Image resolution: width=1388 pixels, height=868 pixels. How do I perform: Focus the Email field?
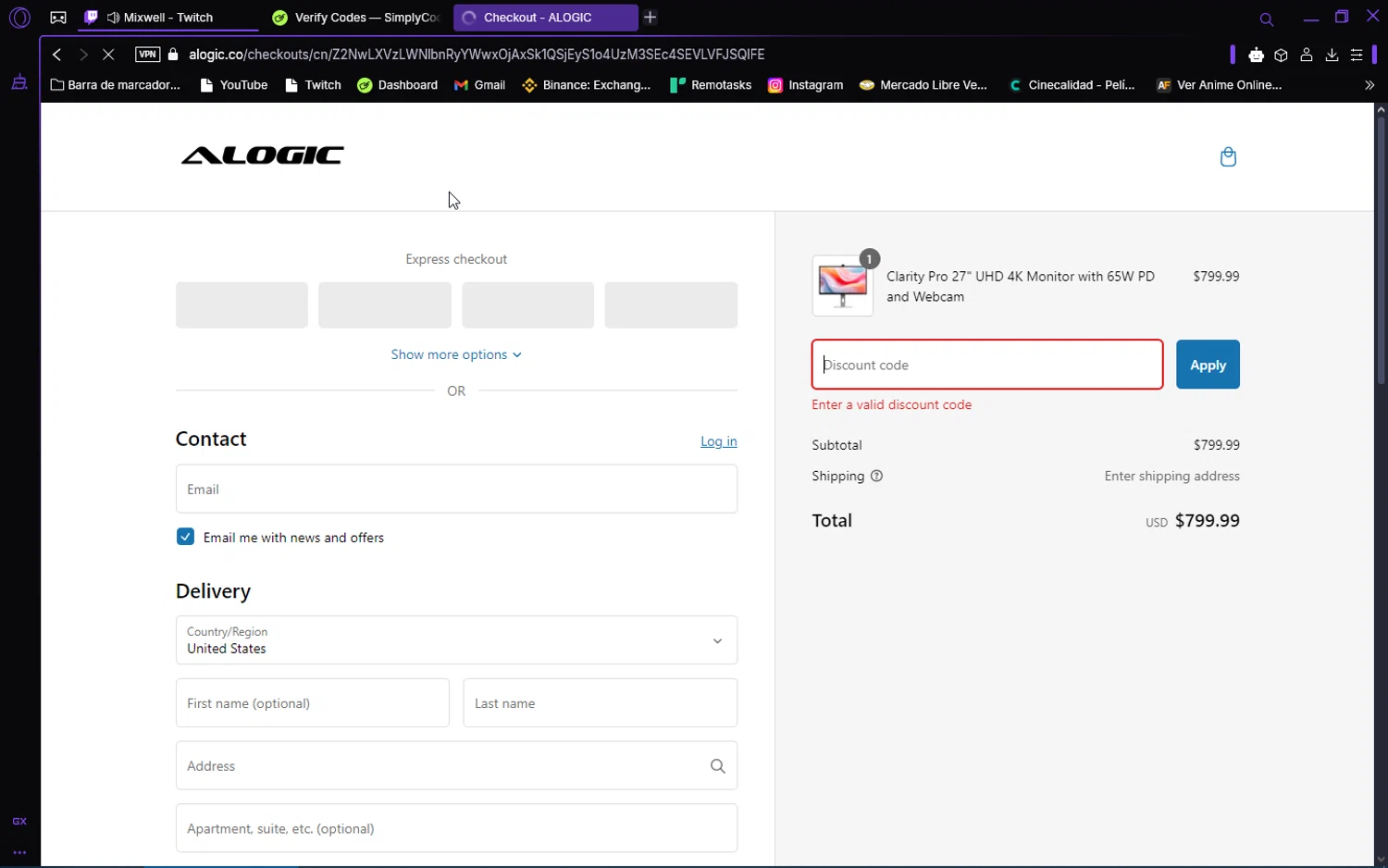pyautogui.click(x=456, y=489)
